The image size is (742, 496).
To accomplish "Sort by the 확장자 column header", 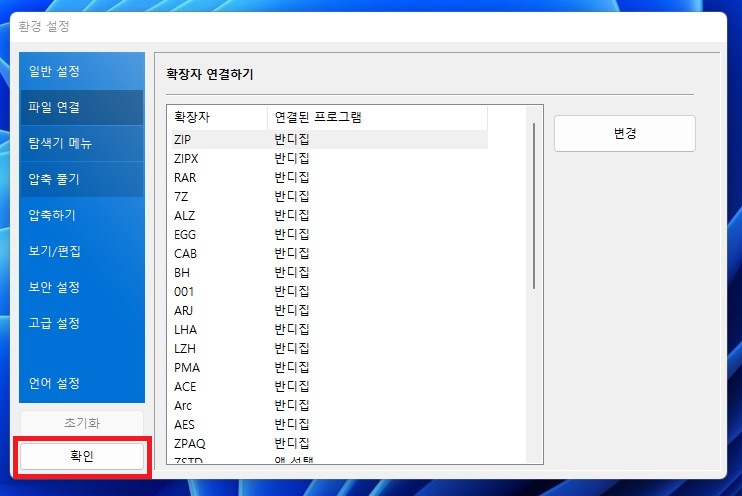I will (x=220, y=117).
